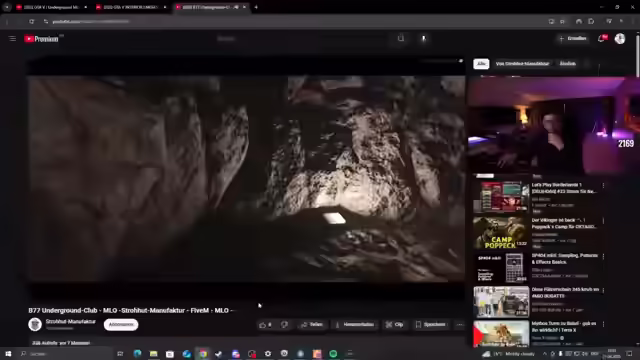The image size is (640, 360).
Task: Open options for Camp Poppeck video suggestion
Action: point(603,221)
